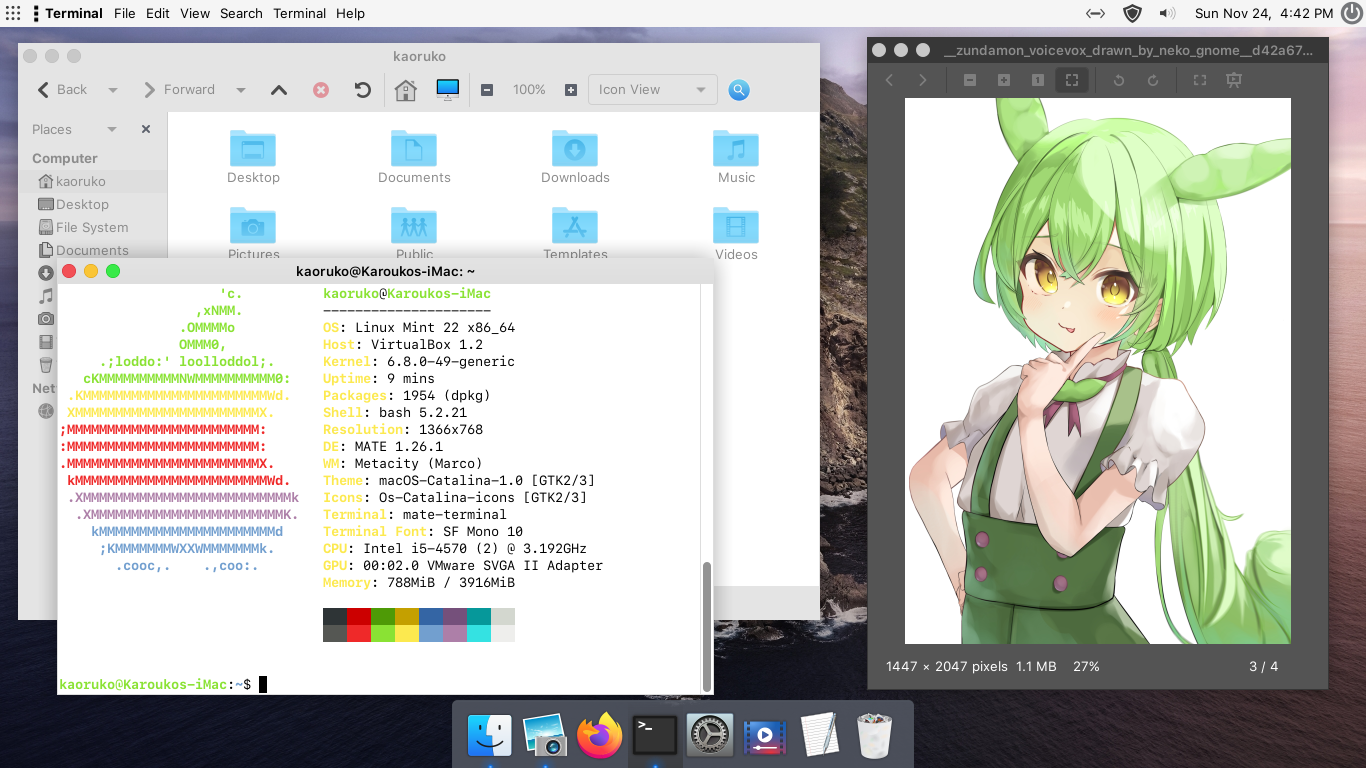Image resolution: width=1366 pixels, height=768 pixels.
Task: Expand the Forward history dropdown arrow
Action: tap(241, 90)
